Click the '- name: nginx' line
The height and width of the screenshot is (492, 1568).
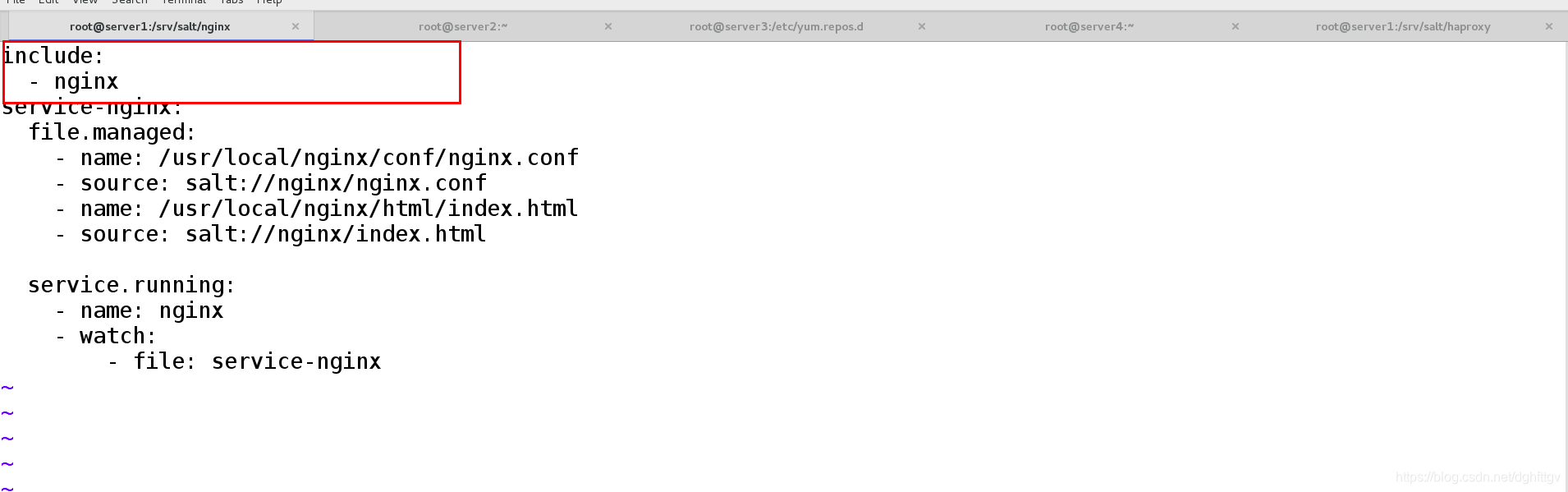coord(139,310)
